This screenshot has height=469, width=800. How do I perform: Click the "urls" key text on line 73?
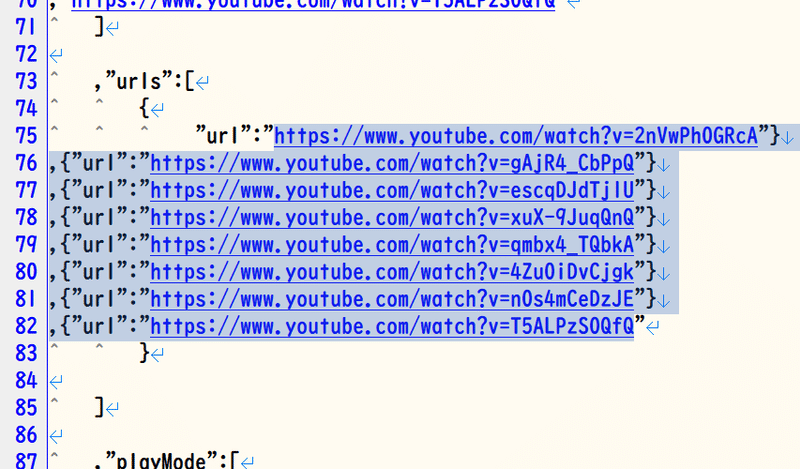point(139,81)
